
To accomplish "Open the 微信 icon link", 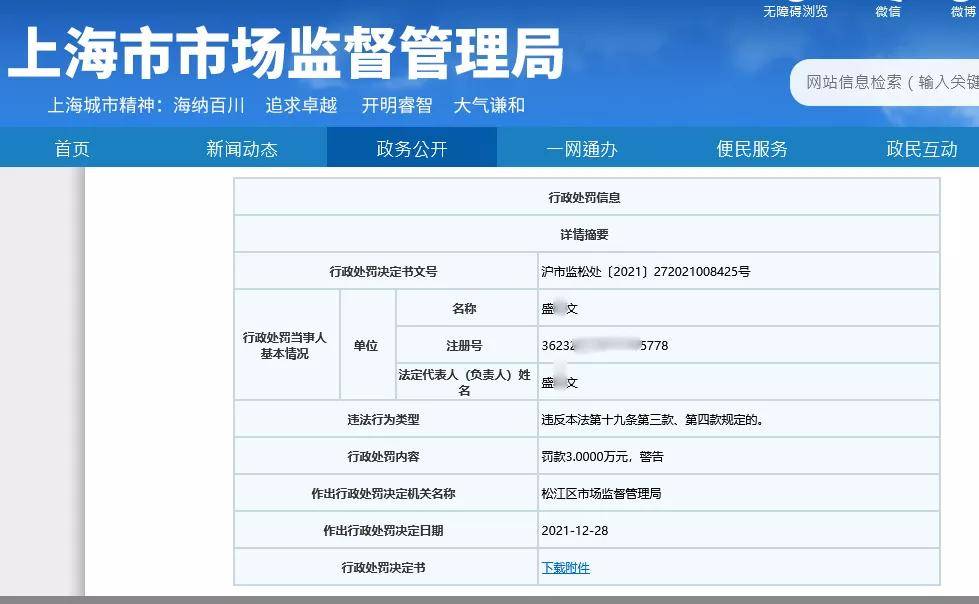I will pos(887,11).
